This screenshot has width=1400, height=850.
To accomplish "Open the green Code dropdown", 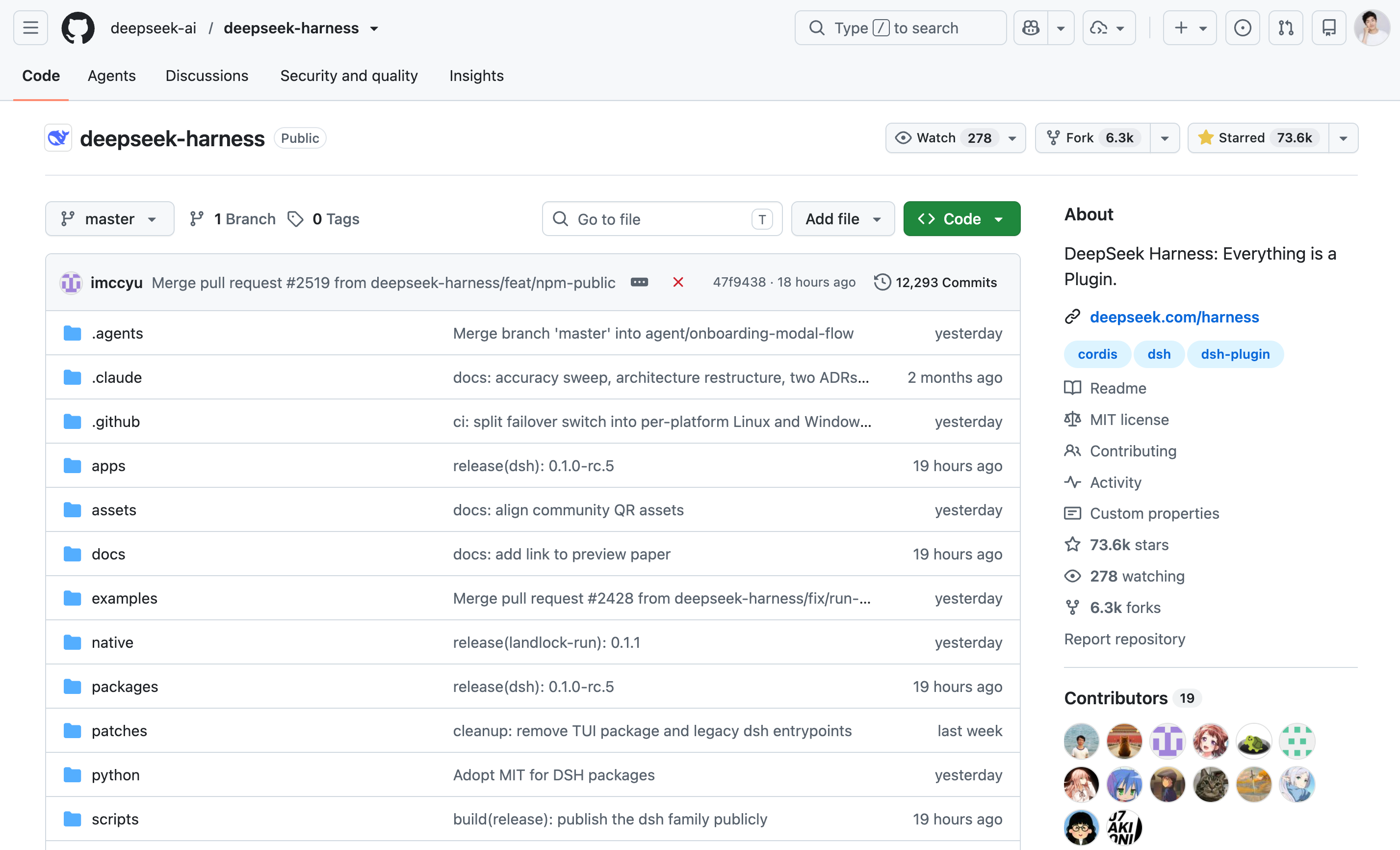I will pos(961,219).
